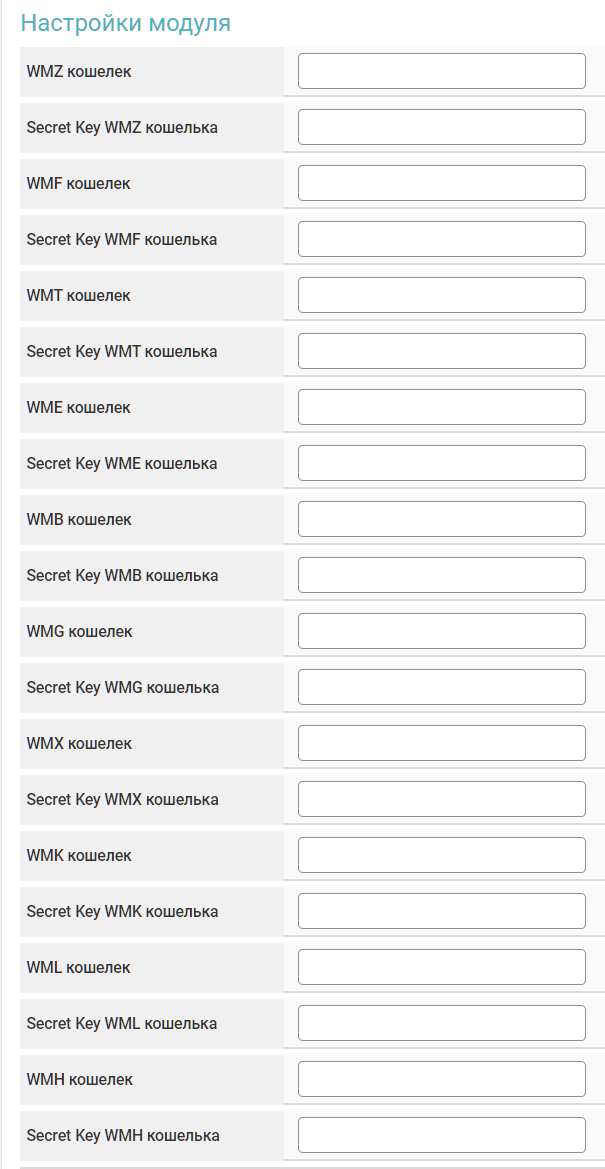Viewport: 605px width, 1169px height.
Task: Select the WMG кошелек input field
Action: coord(441,631)
